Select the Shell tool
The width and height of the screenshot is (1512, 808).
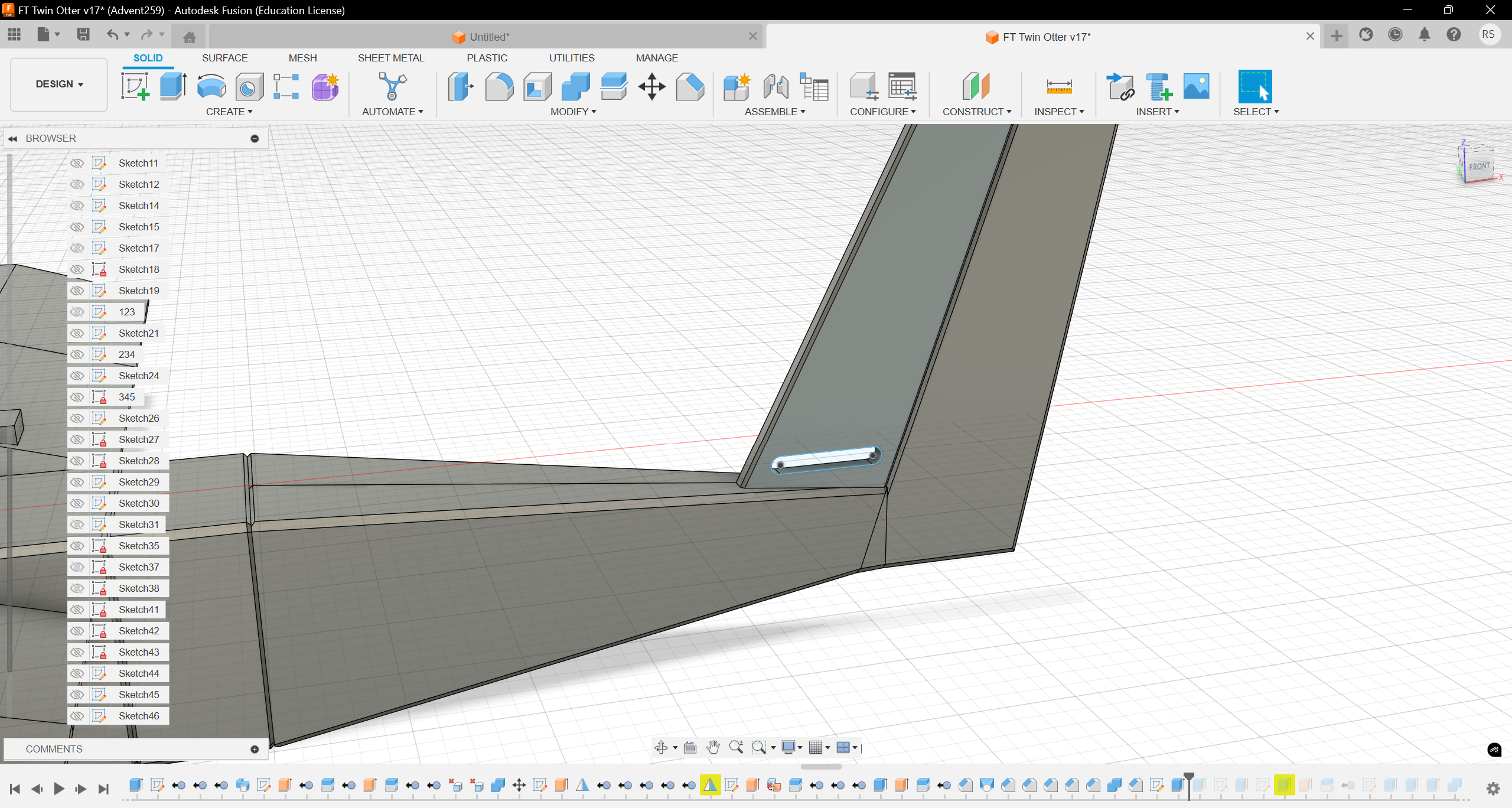point(537,86)
